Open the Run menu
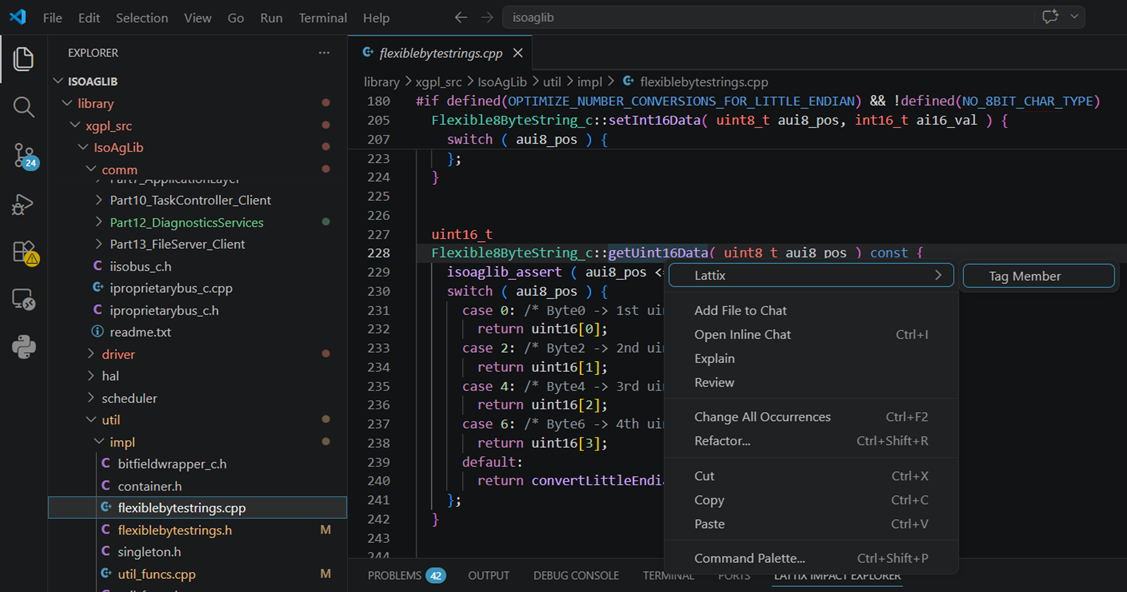The image size is (1127, 592). click(271, 17)
